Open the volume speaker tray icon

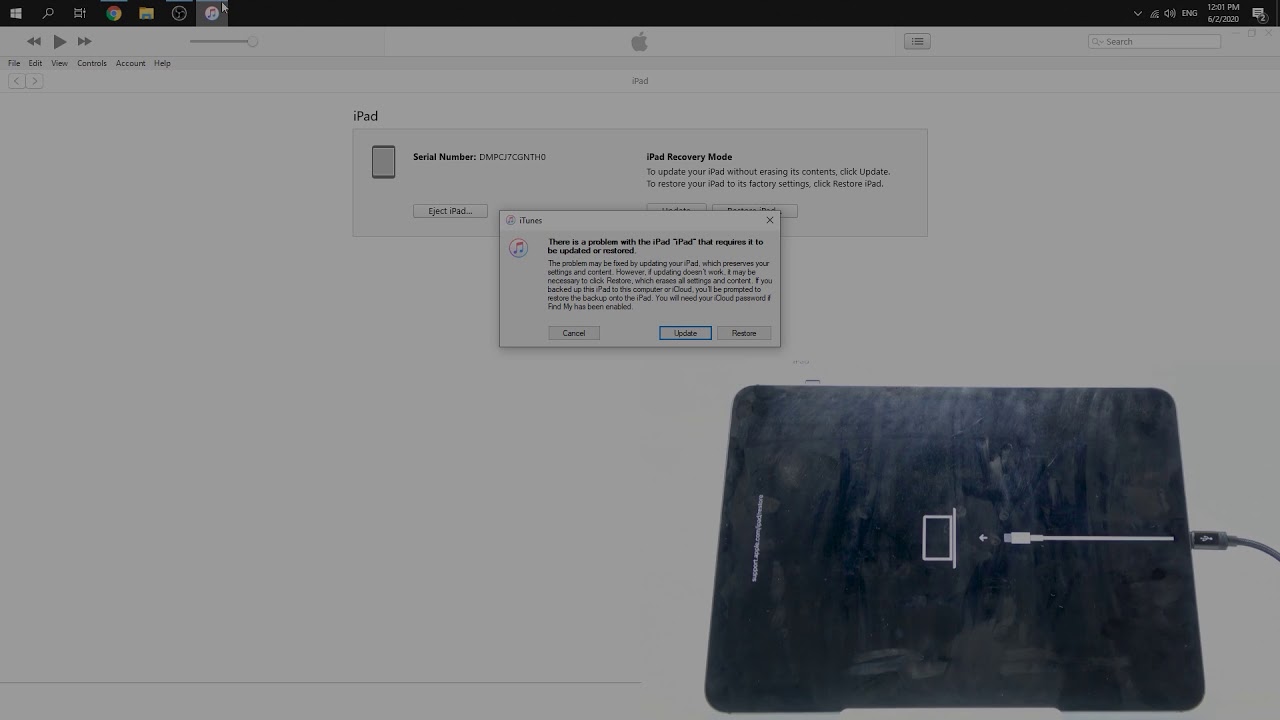point(1170,13)
